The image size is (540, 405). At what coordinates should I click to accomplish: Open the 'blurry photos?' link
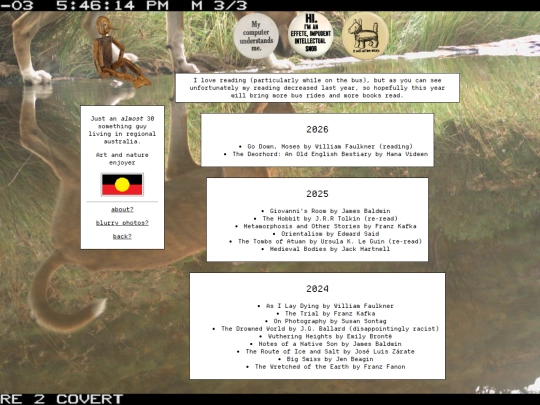(122, 223)
